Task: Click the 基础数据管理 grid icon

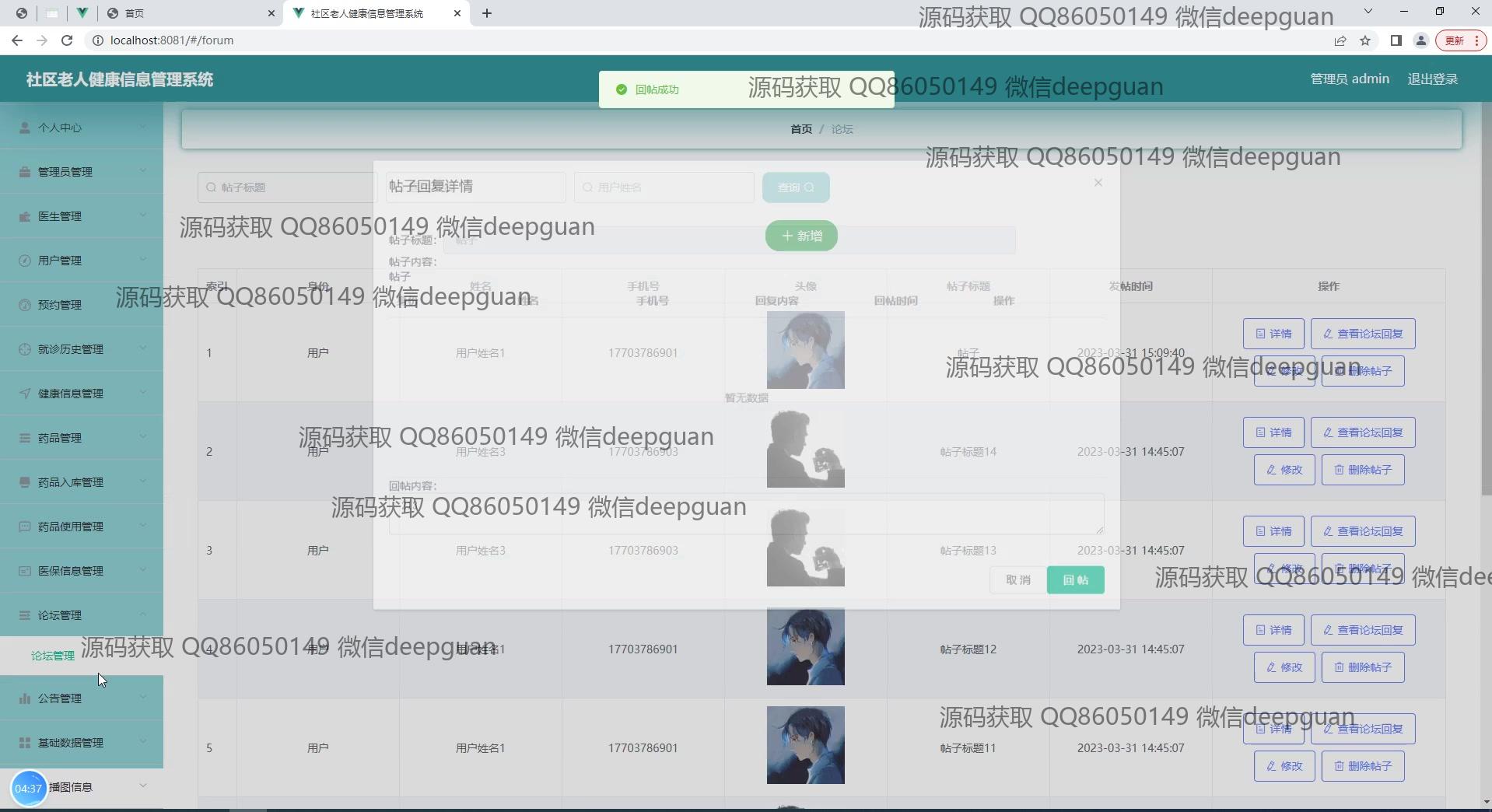Action: pos(25,743)
